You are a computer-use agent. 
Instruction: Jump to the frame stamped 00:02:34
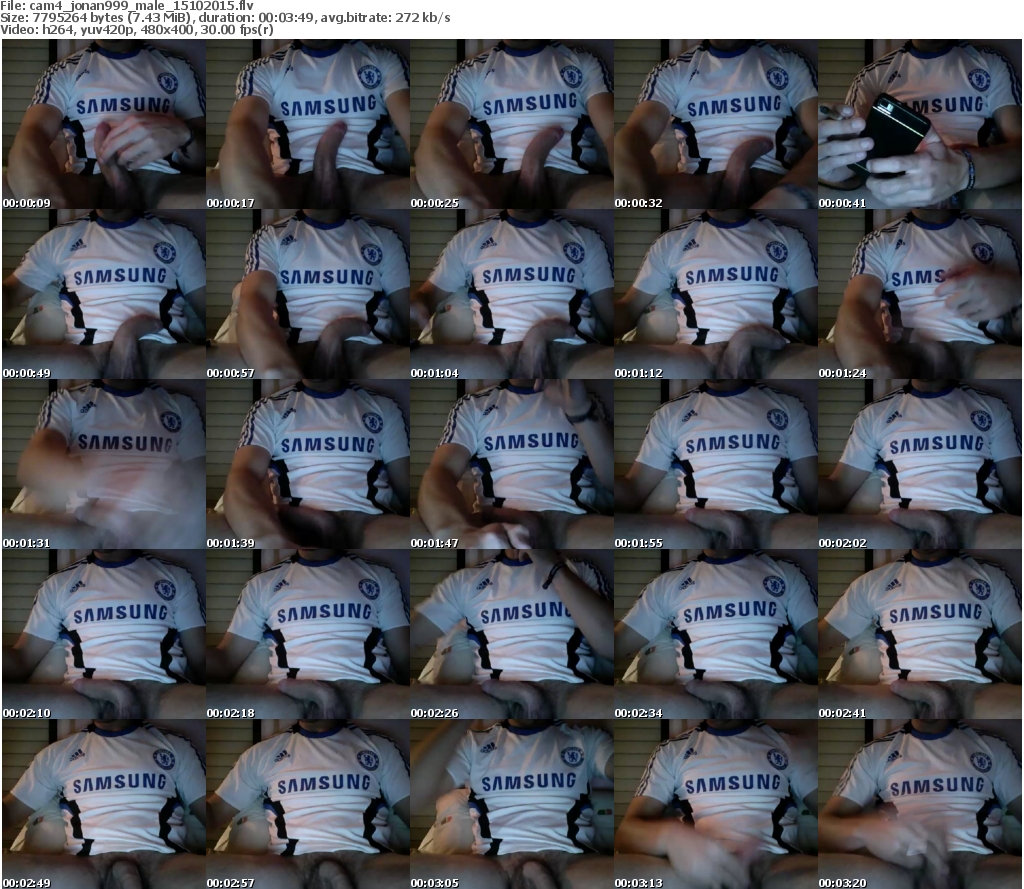coord(716,634)
